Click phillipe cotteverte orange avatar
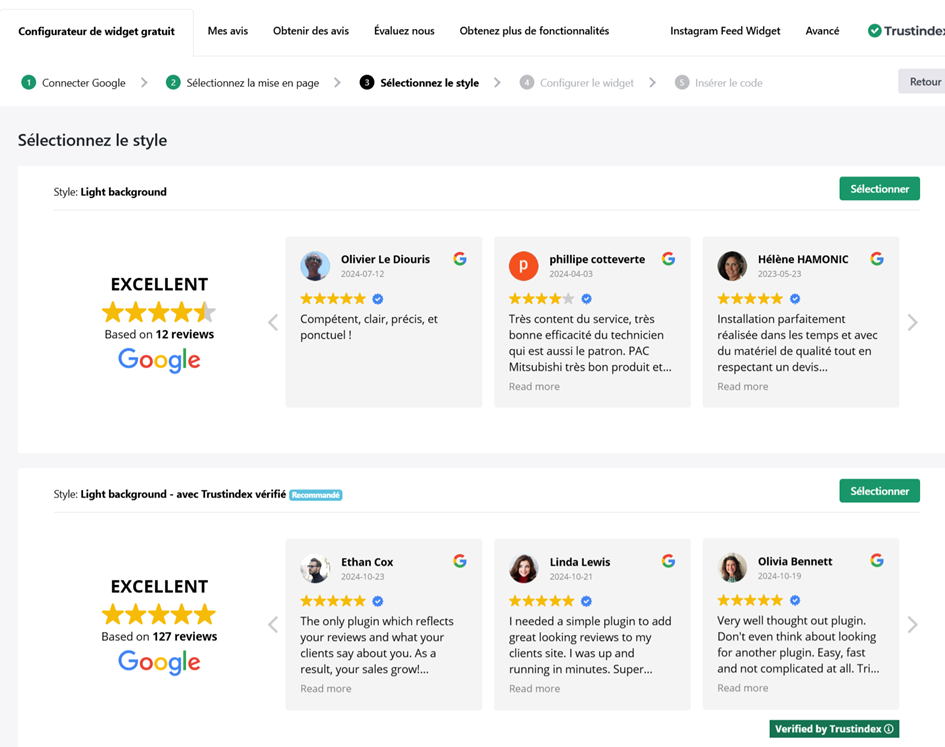This screenshot has height=747, width=945. click(524, 266)
